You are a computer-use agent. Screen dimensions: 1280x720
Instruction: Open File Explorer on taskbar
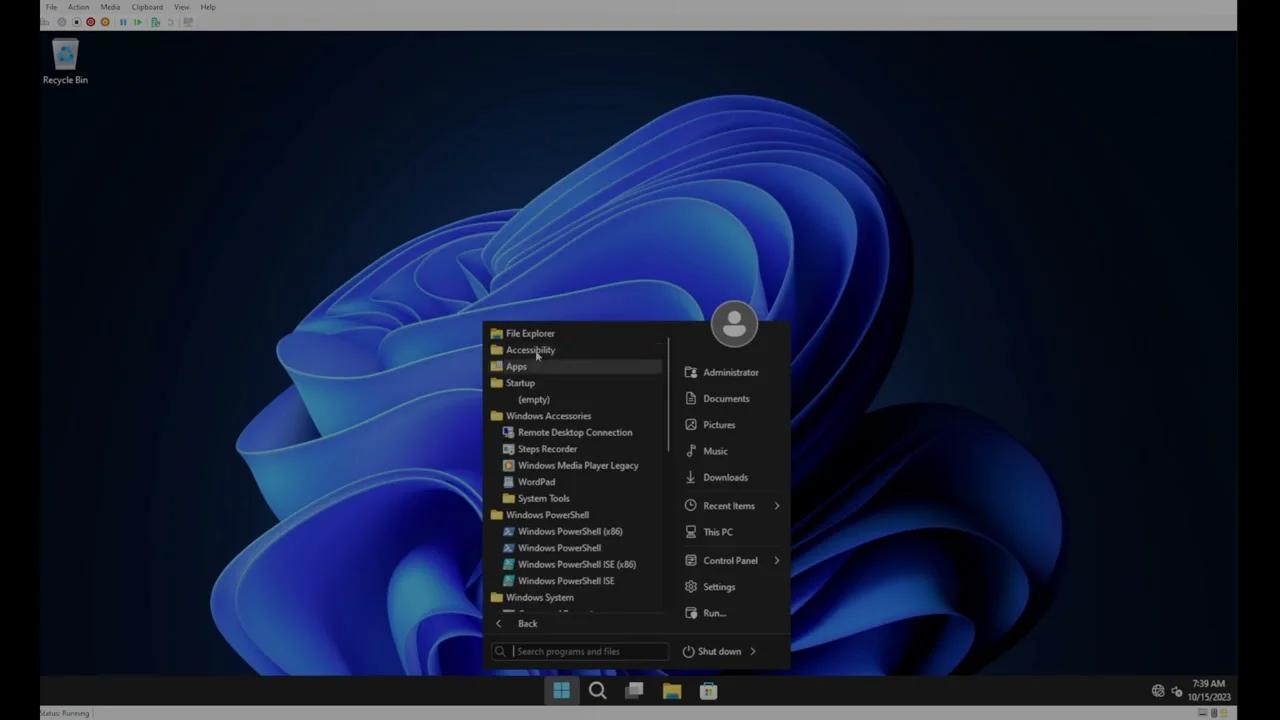click(x=671, y=691)
